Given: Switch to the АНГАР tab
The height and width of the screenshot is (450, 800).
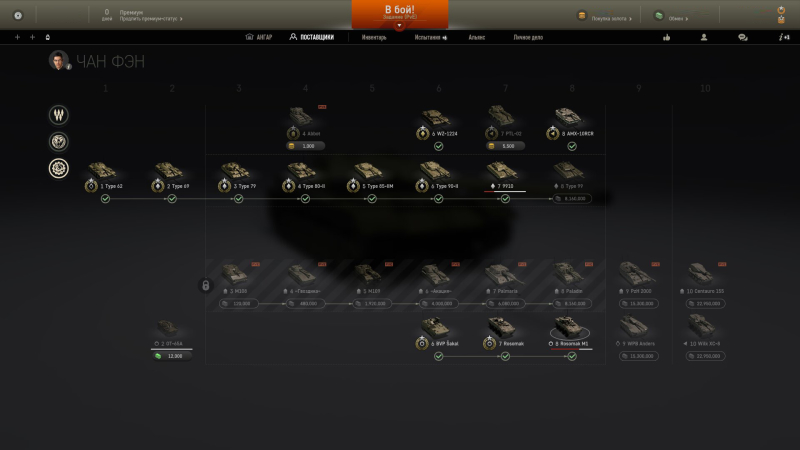Looking at the screenshot, I should pos(259,37).
